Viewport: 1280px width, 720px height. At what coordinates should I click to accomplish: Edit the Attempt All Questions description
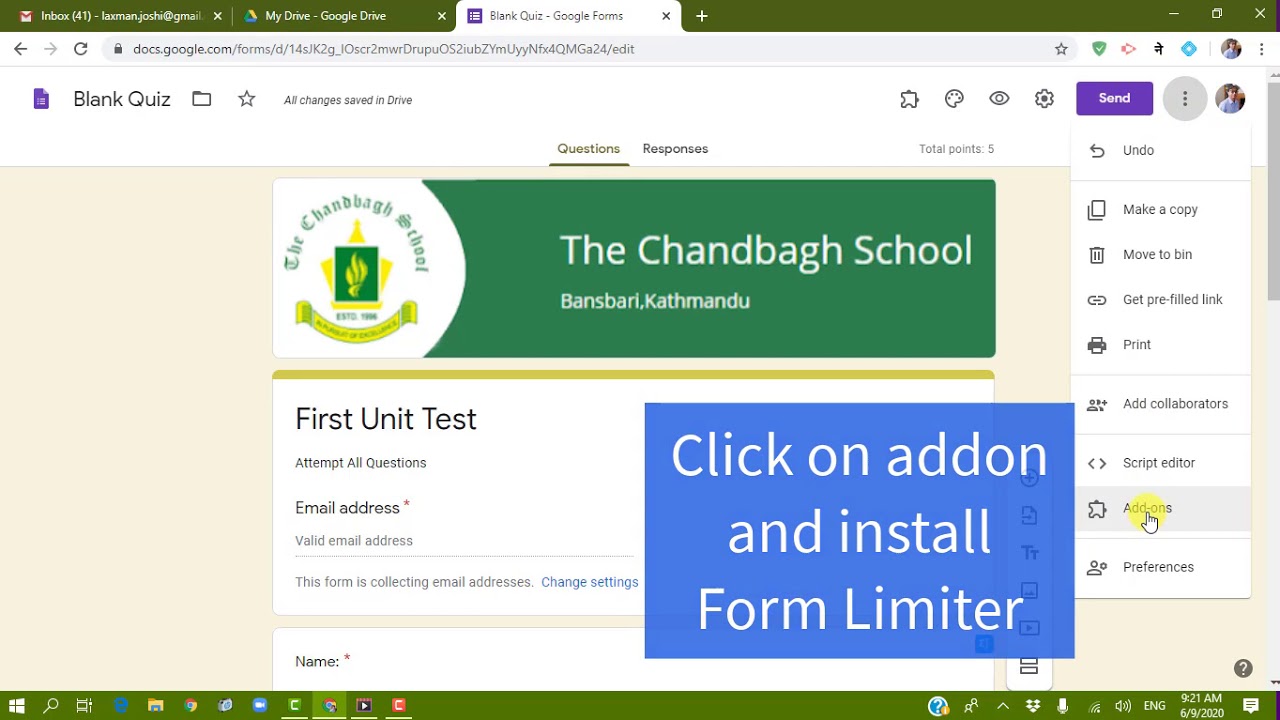[x=360, y=463]
